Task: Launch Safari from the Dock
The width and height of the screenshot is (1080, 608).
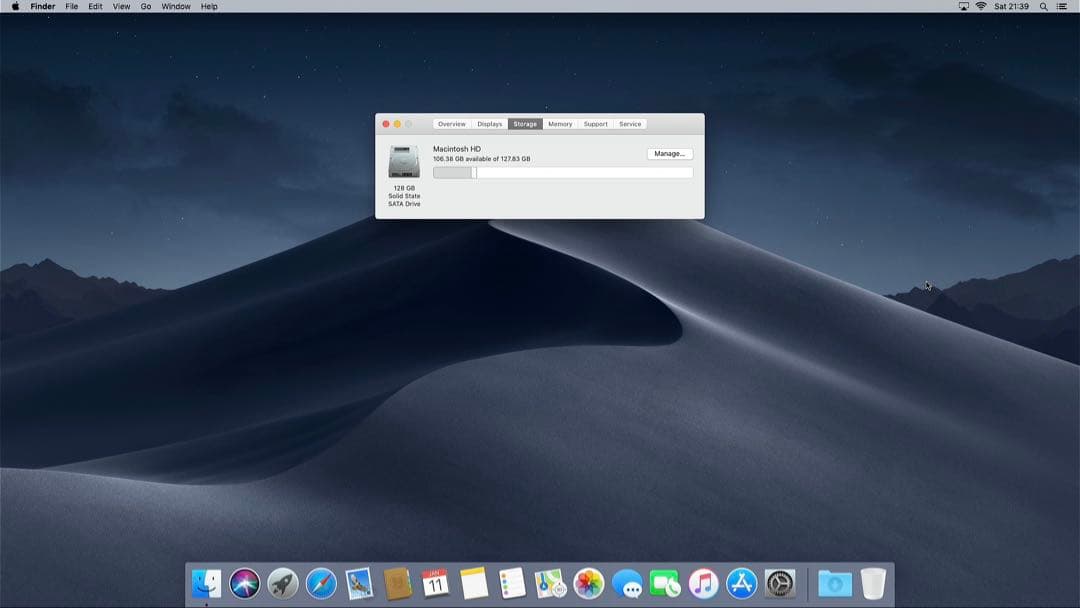Action: [322, 583]
